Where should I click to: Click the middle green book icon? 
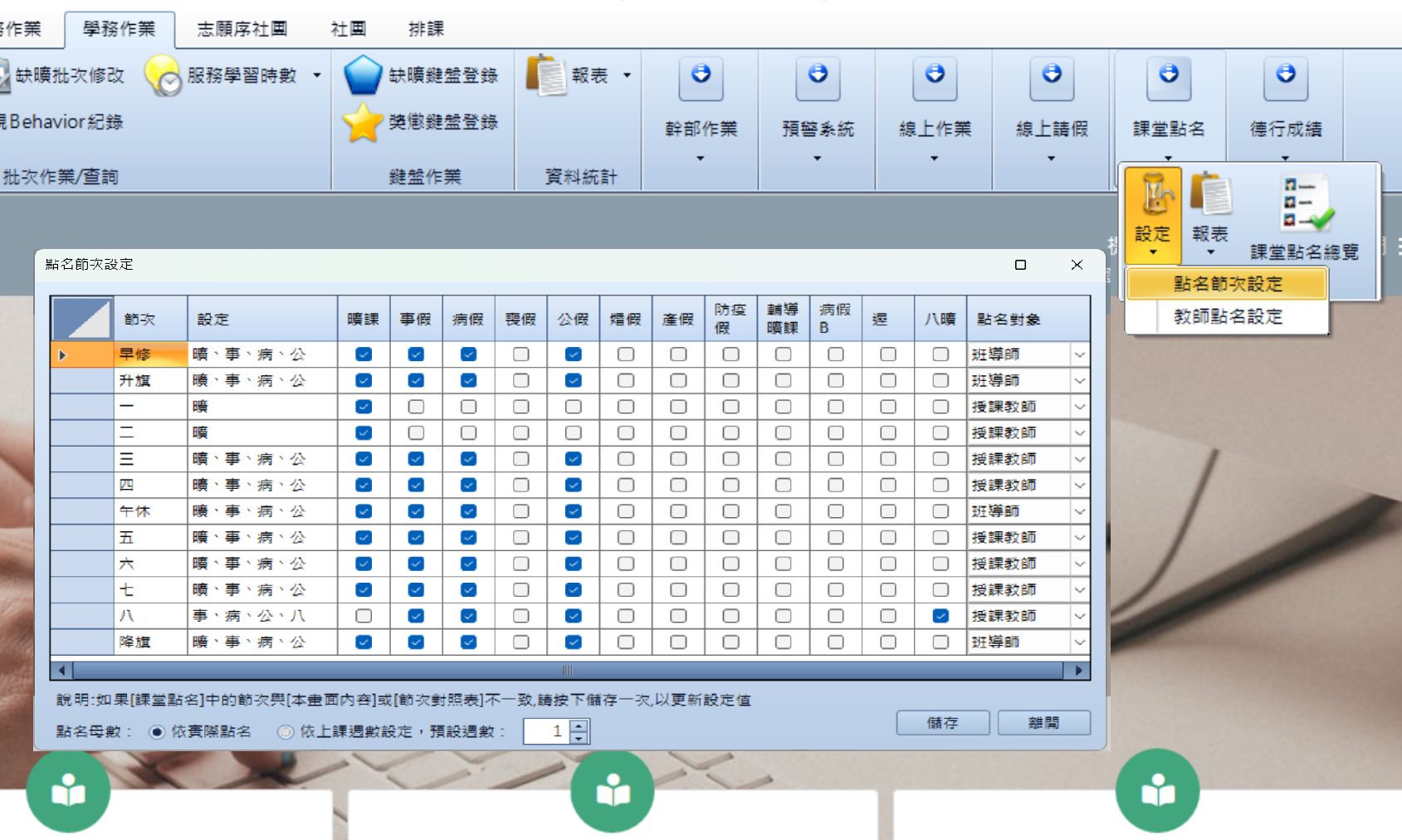click(x=613, y=791)
